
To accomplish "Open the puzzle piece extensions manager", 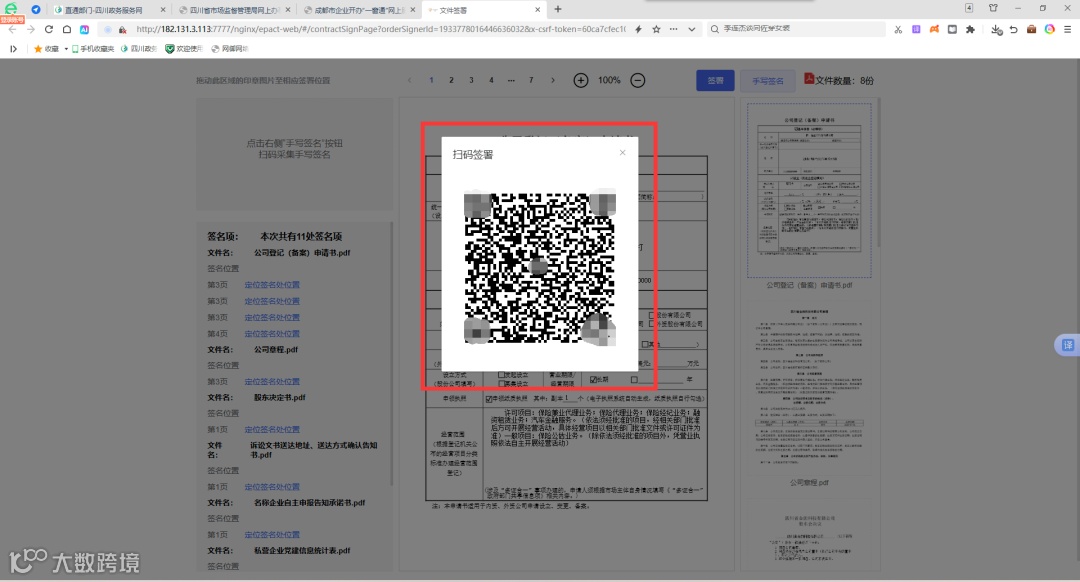I will [x=970, y=30].
